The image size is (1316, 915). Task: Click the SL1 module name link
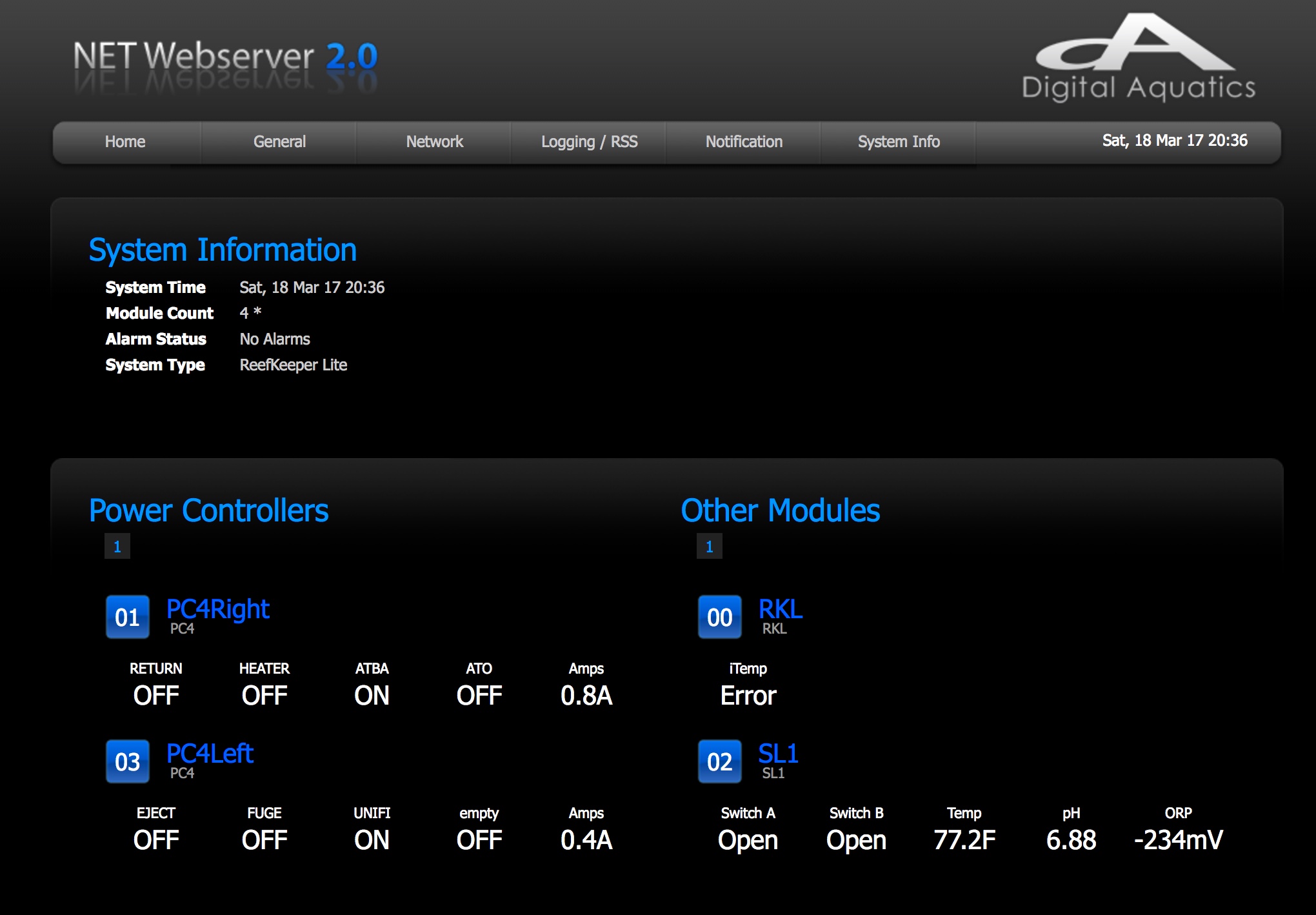(778, 754)
